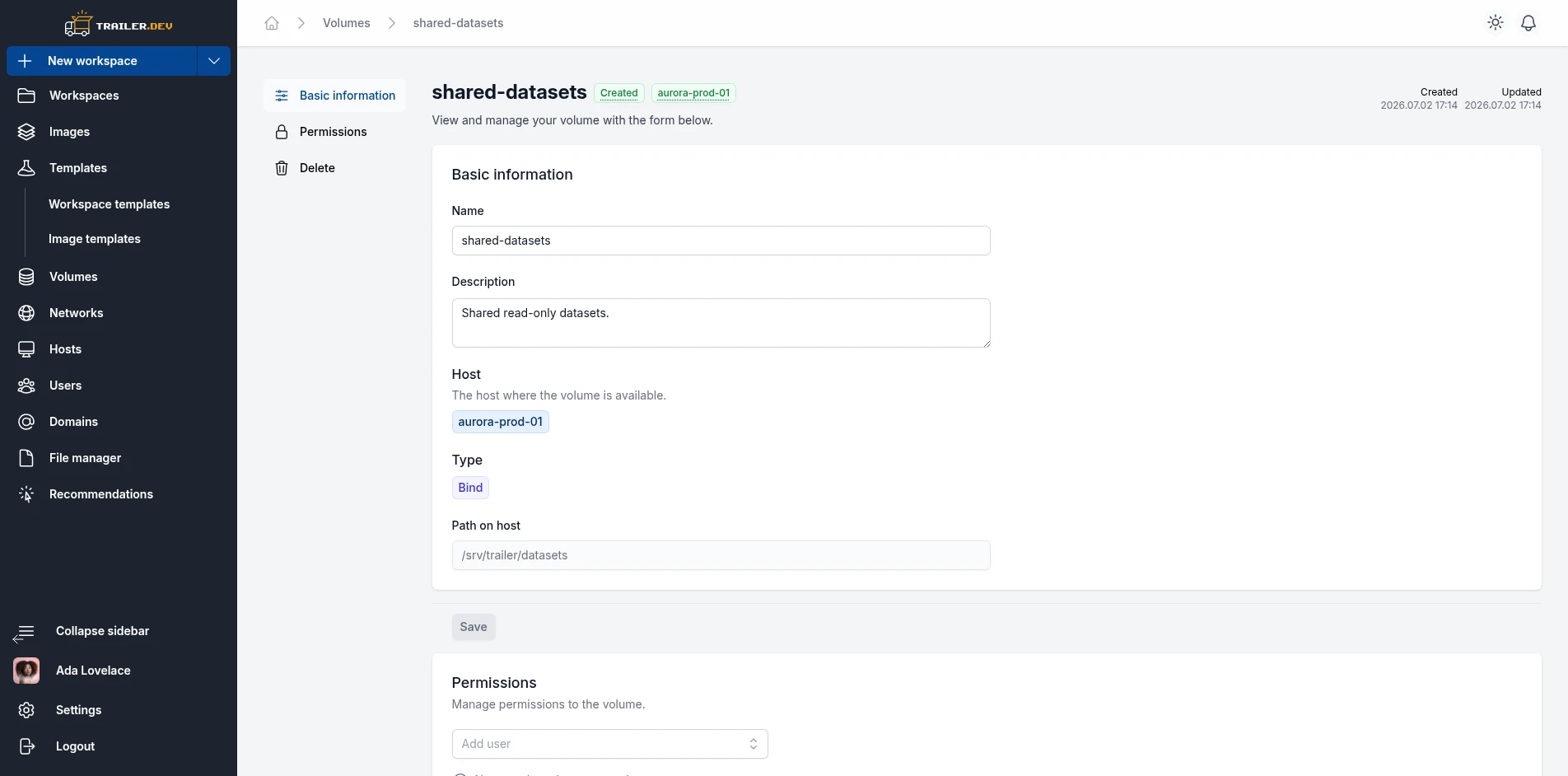Screen dimensions: 1568x776
Task: Click the Permissions card heading
Action: [x=494, y=683]
